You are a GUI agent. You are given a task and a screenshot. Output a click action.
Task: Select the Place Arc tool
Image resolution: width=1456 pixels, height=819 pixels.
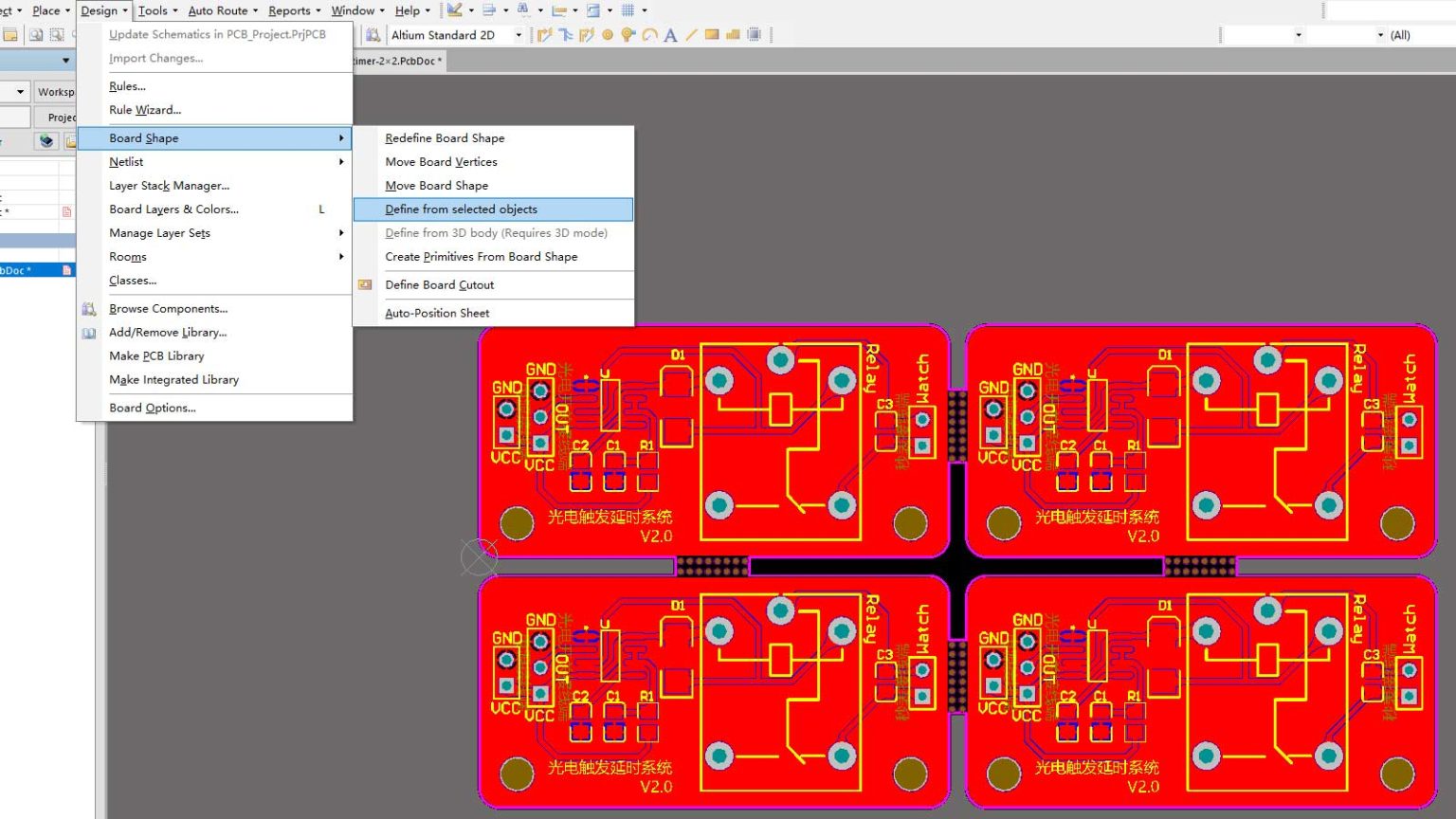pos(649,35)
